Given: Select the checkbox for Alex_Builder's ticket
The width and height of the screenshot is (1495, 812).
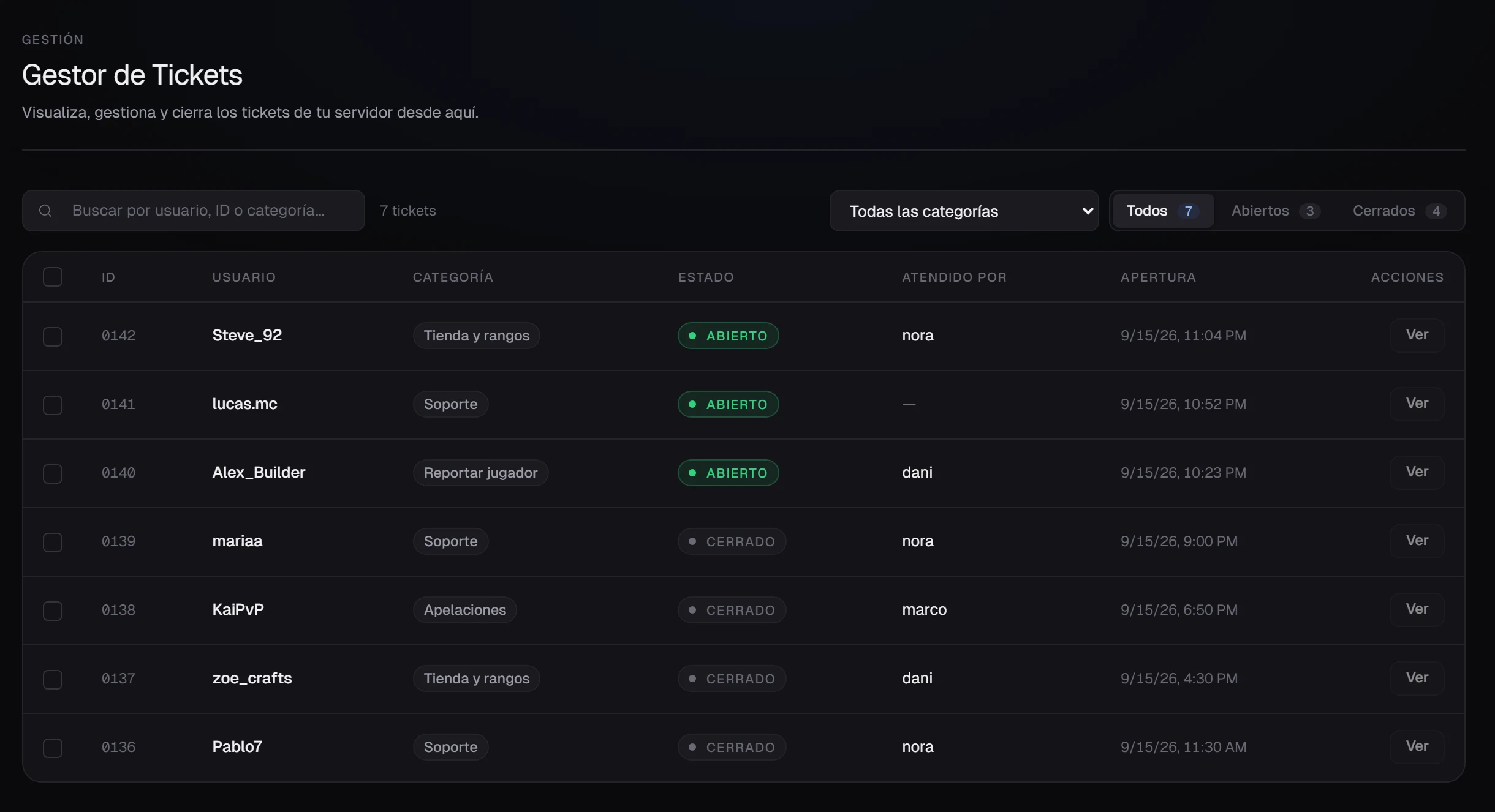Looking at the screenshot, I should [53, 473].
